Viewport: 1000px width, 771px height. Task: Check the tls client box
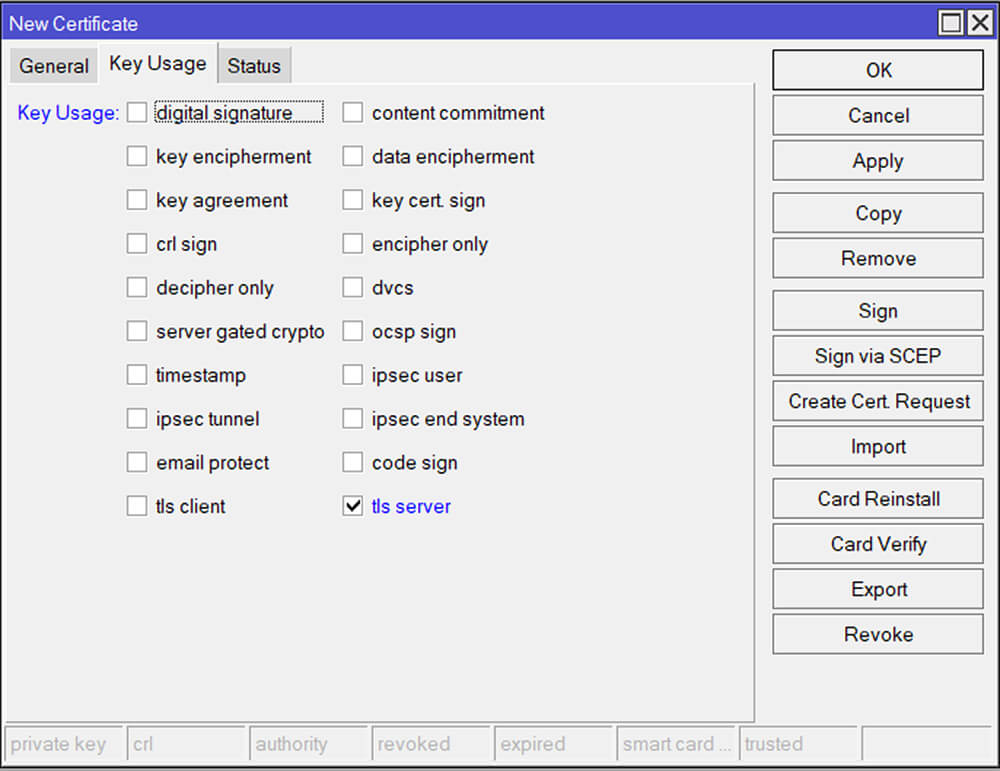[136, 506]
